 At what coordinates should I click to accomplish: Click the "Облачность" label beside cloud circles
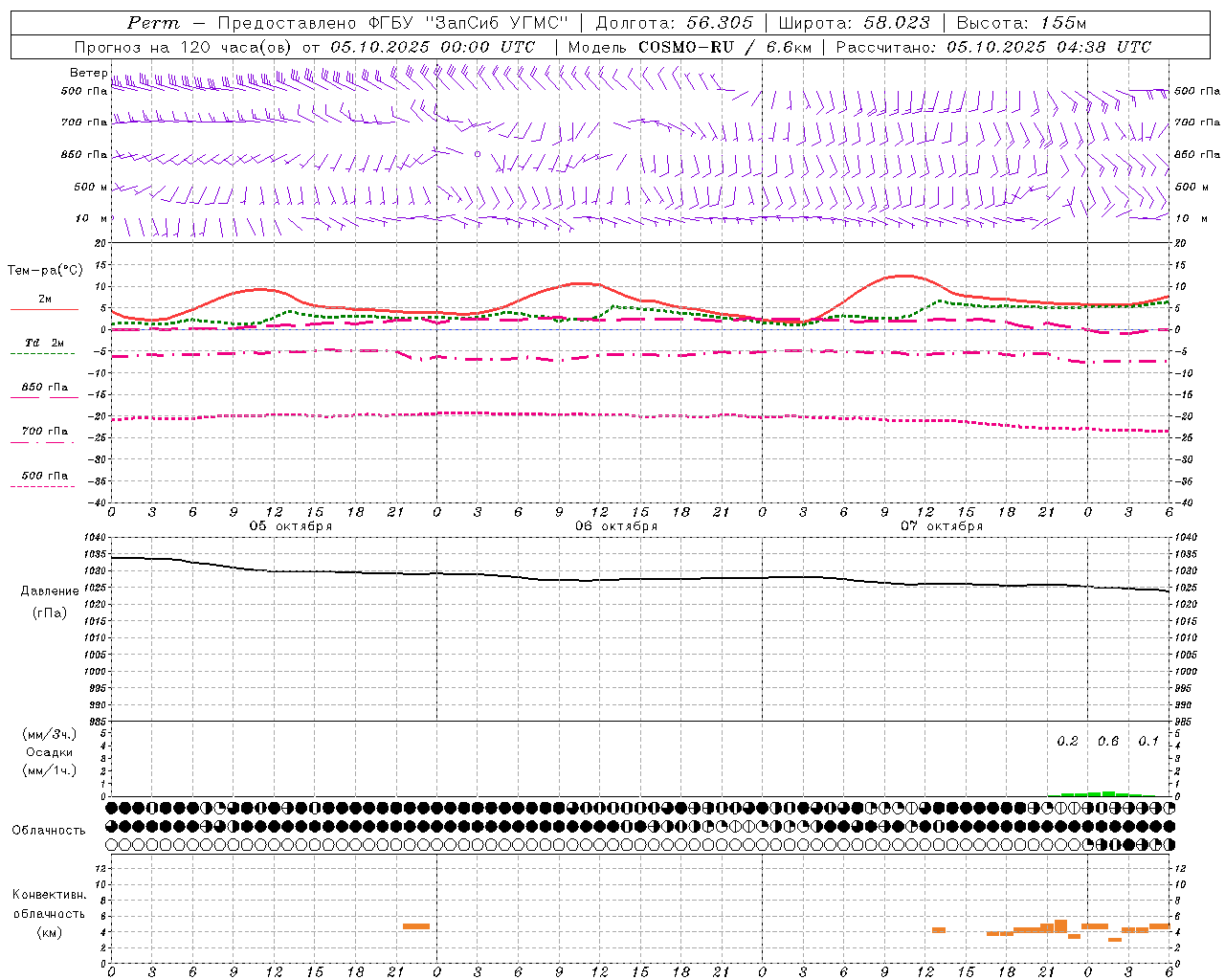(x=49, y=831)
